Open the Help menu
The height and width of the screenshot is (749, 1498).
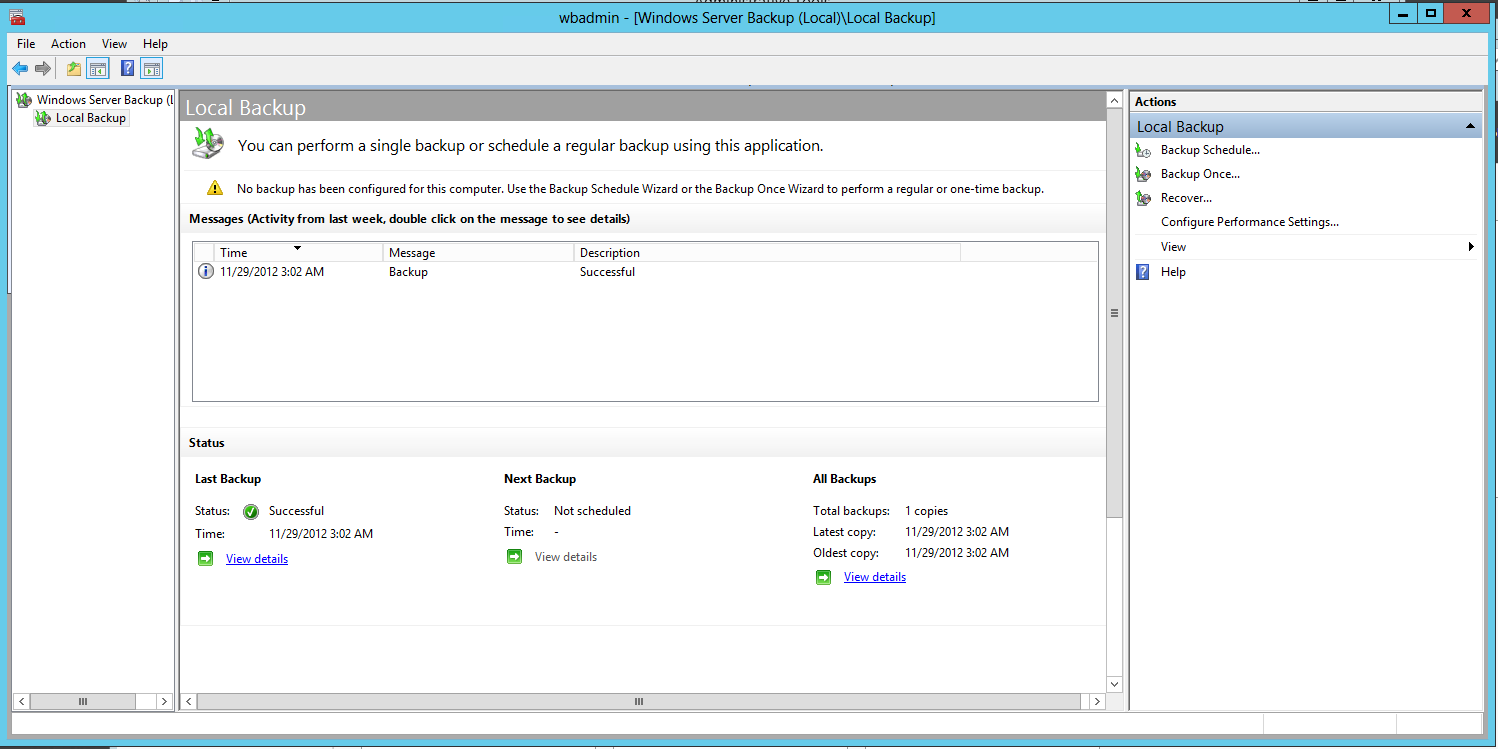pos(155,44)
